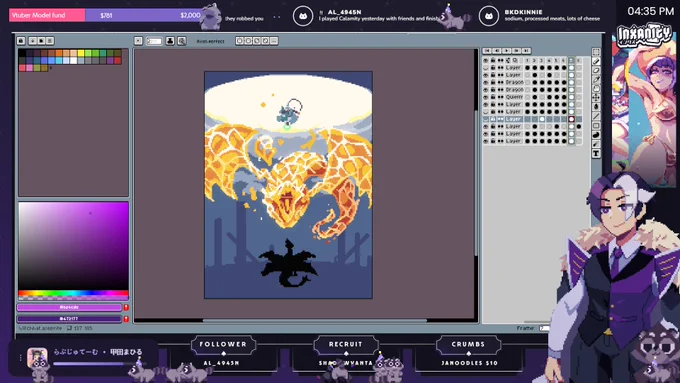Viewport: 680px width, 383px height.
Task: Select the Rectangle shape tool
Action: [596, 125]
